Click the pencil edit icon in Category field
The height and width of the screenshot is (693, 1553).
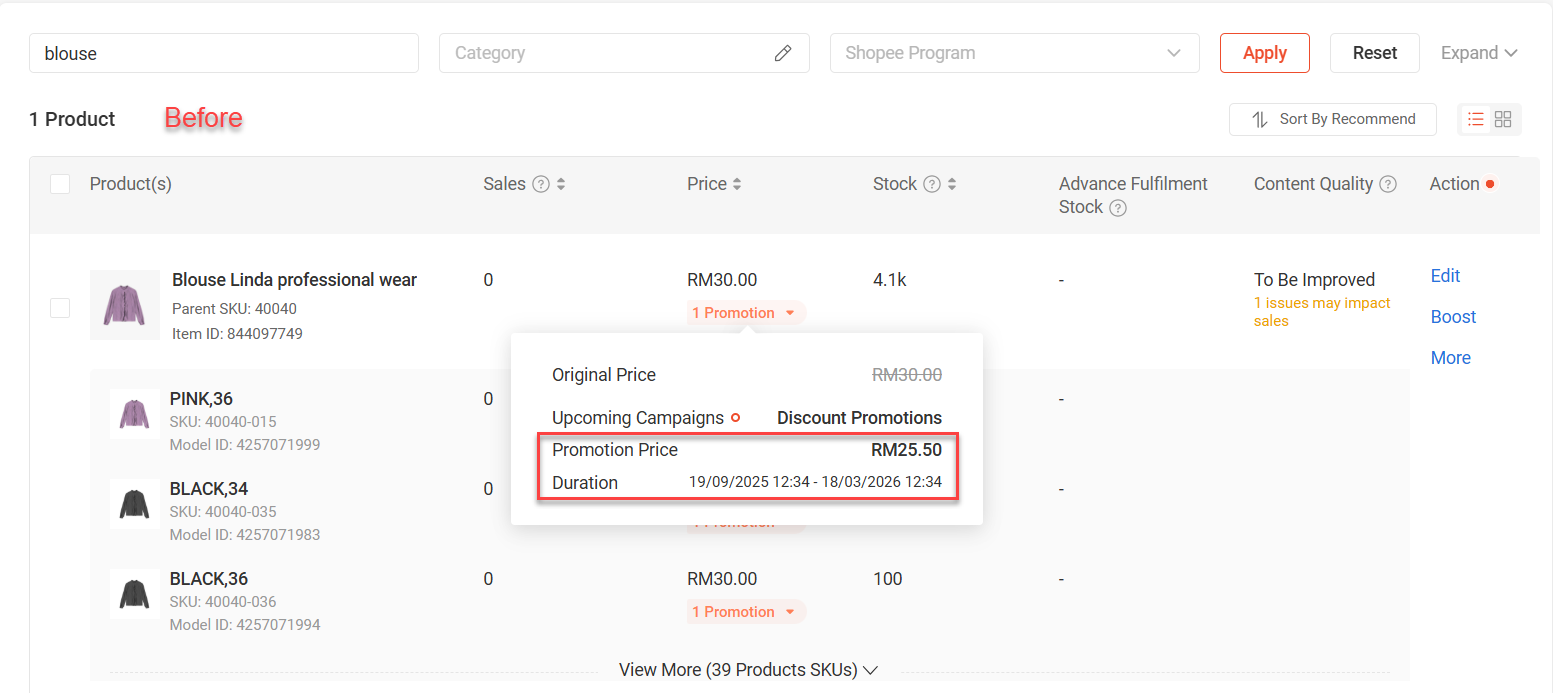(x=783, y=53)
